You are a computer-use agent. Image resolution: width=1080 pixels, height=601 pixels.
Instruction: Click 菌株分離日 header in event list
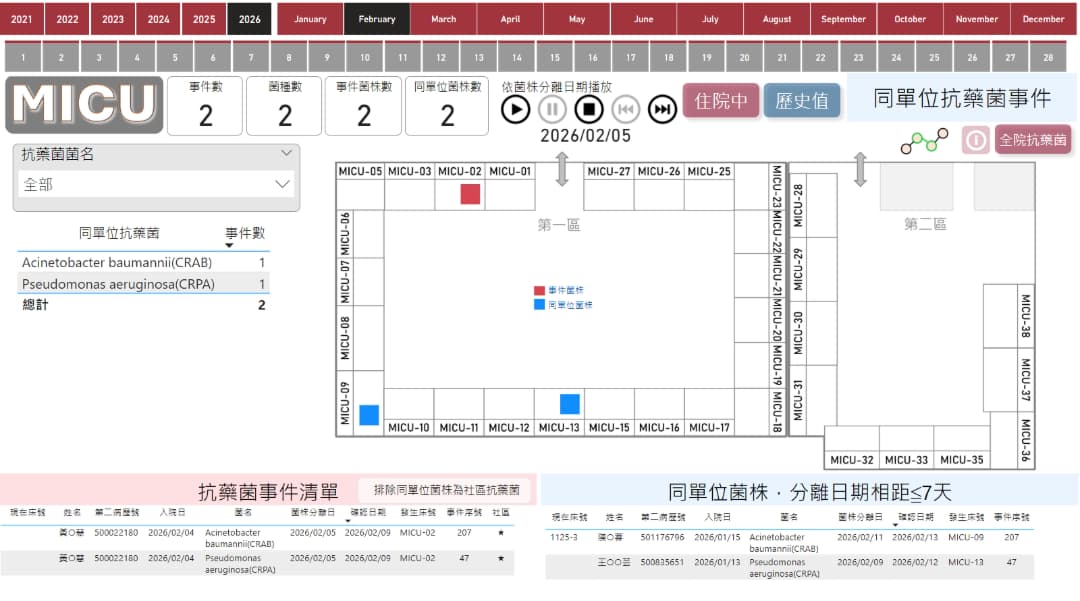(313, 513)
